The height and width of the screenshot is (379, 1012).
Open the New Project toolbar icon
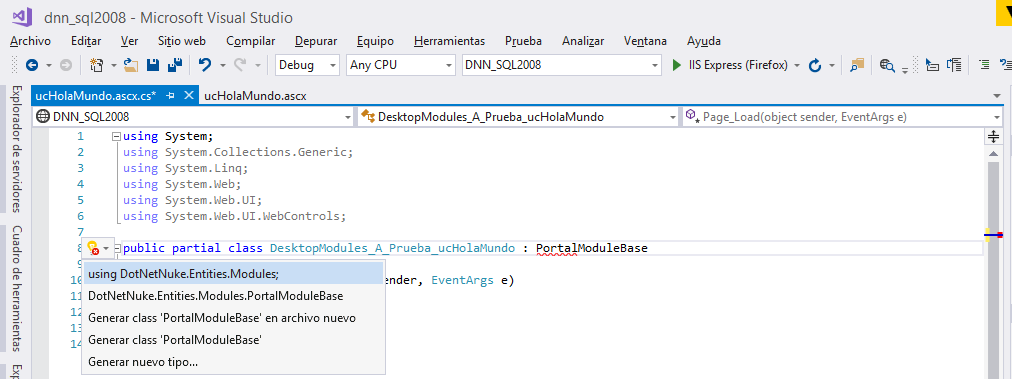tap(97, 65)
